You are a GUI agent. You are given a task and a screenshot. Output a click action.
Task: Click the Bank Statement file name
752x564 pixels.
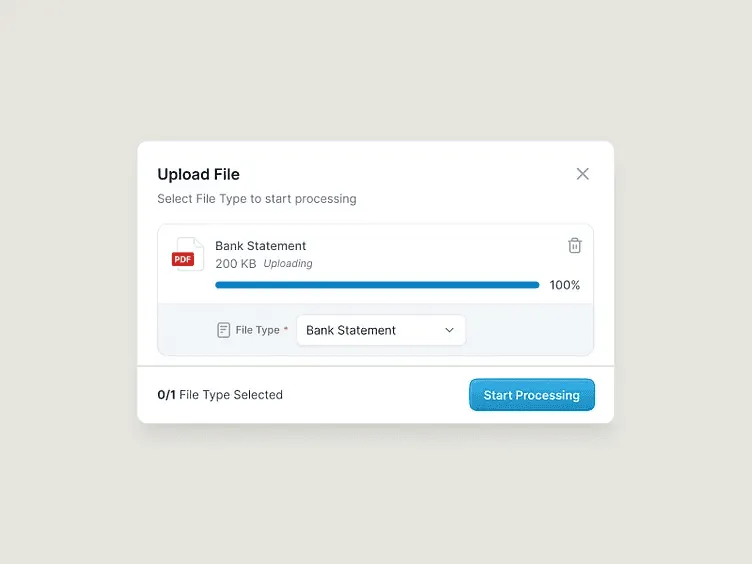pos(260,246)
